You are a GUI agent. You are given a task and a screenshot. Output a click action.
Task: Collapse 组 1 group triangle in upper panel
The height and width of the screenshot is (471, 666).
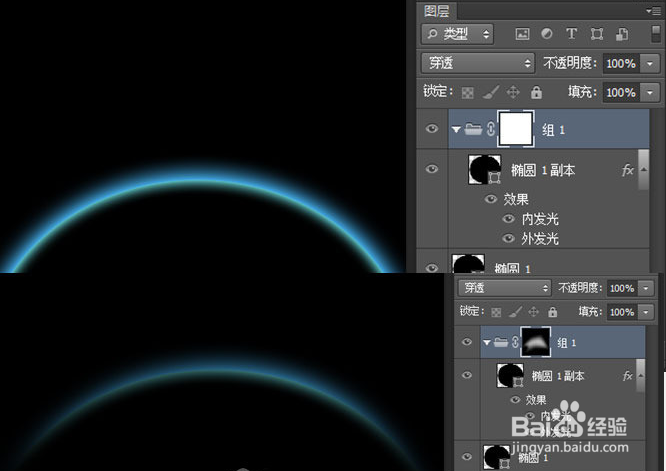tap(456, 130)
